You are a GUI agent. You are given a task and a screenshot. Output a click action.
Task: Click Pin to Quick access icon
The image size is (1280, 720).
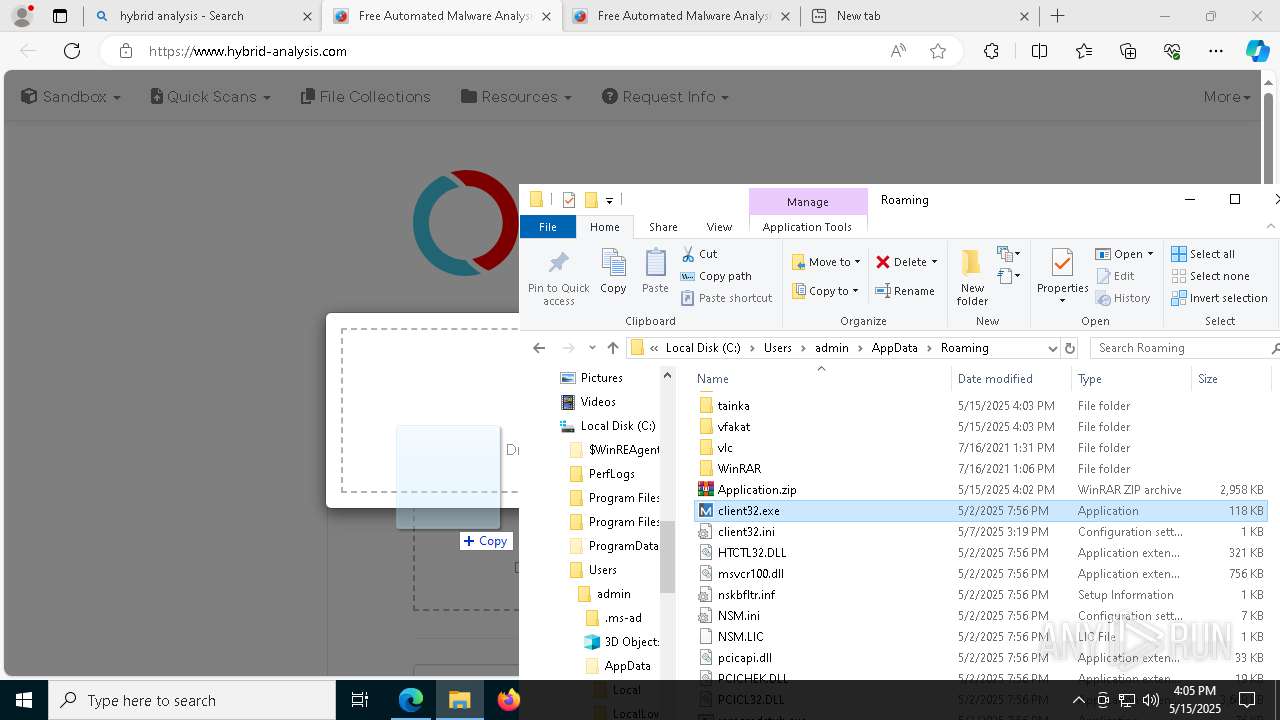coord(558,264)
